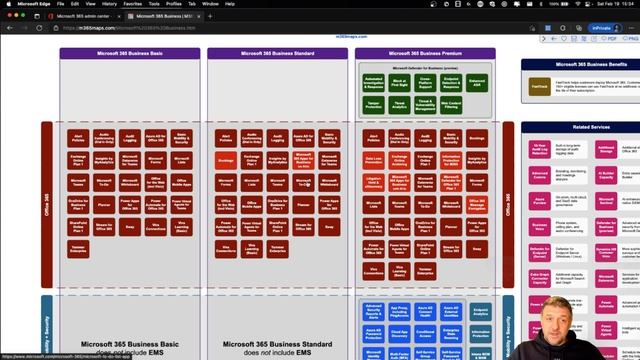Screen dimensions: 640x360
Task: Open Litigation Hold & eDiscovery tile
Action: pyautogui.click(x=373, y=183)
